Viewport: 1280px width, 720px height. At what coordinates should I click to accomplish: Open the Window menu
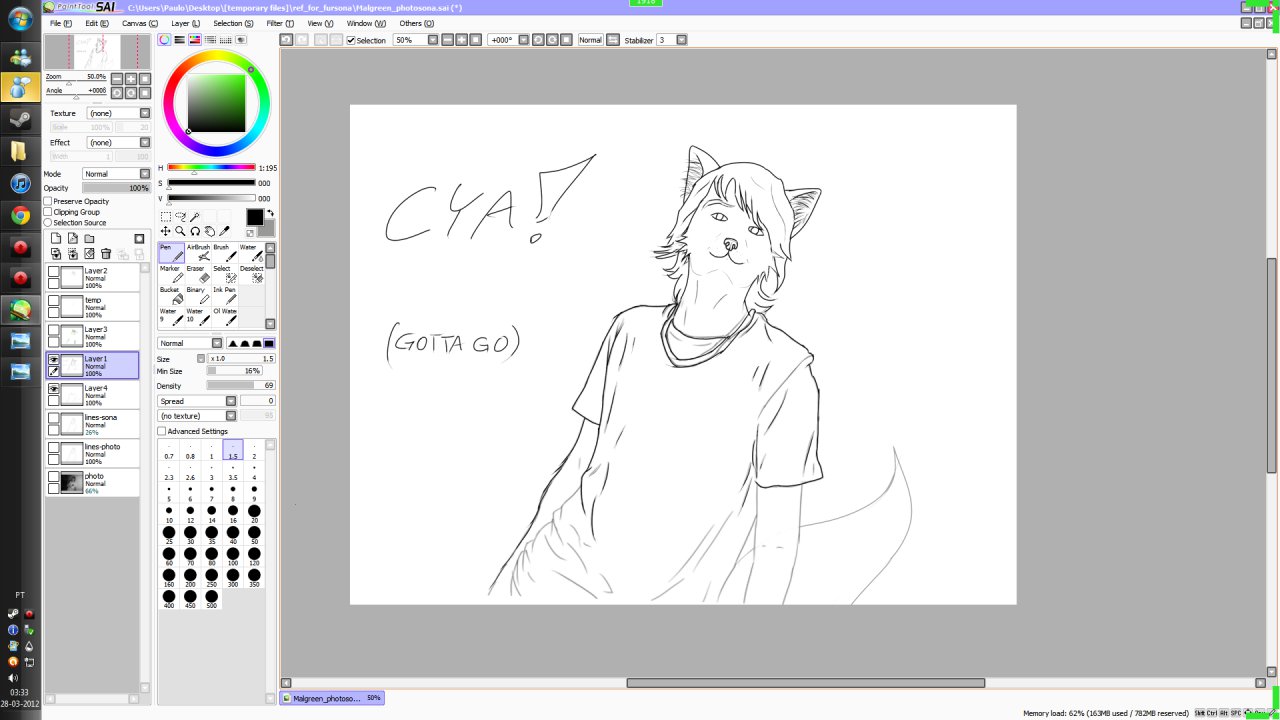[x=367, y=23]
